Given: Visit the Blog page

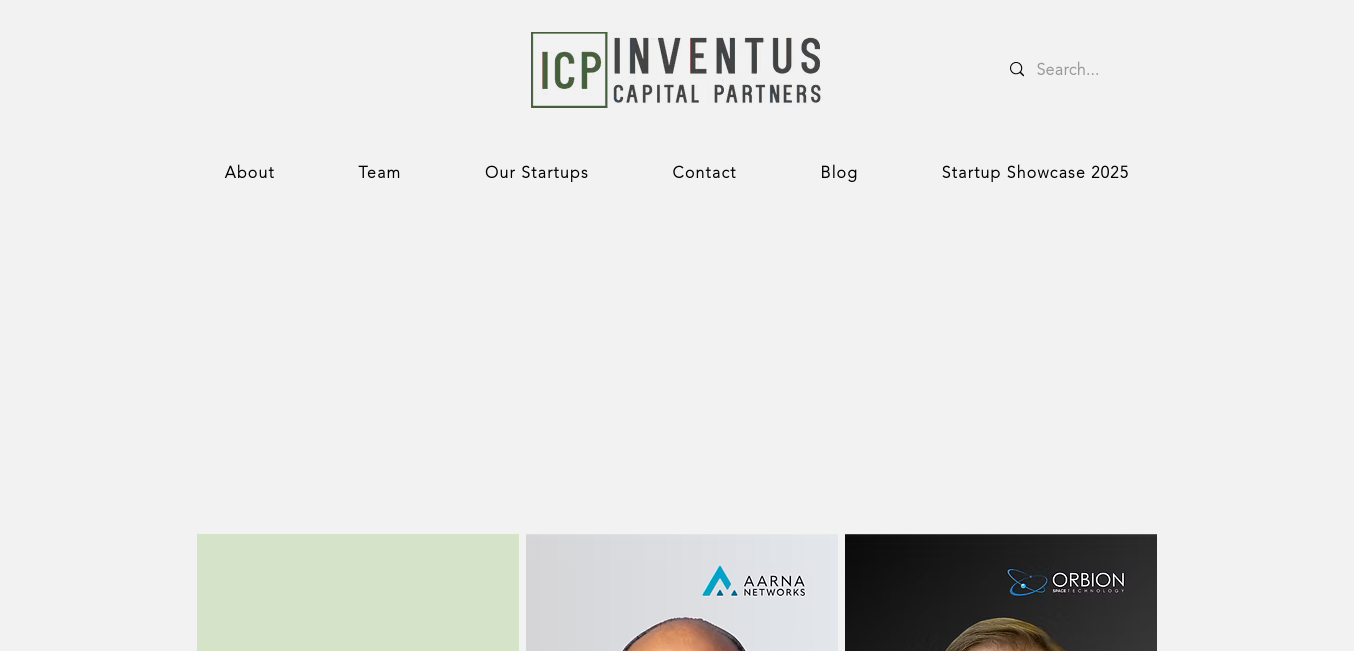Looking at the screenshot, I should tap(840, 173).
